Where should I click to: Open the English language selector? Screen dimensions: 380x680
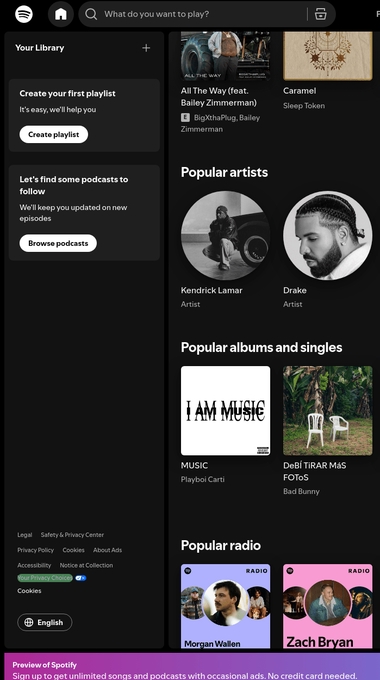pos(45,622)
